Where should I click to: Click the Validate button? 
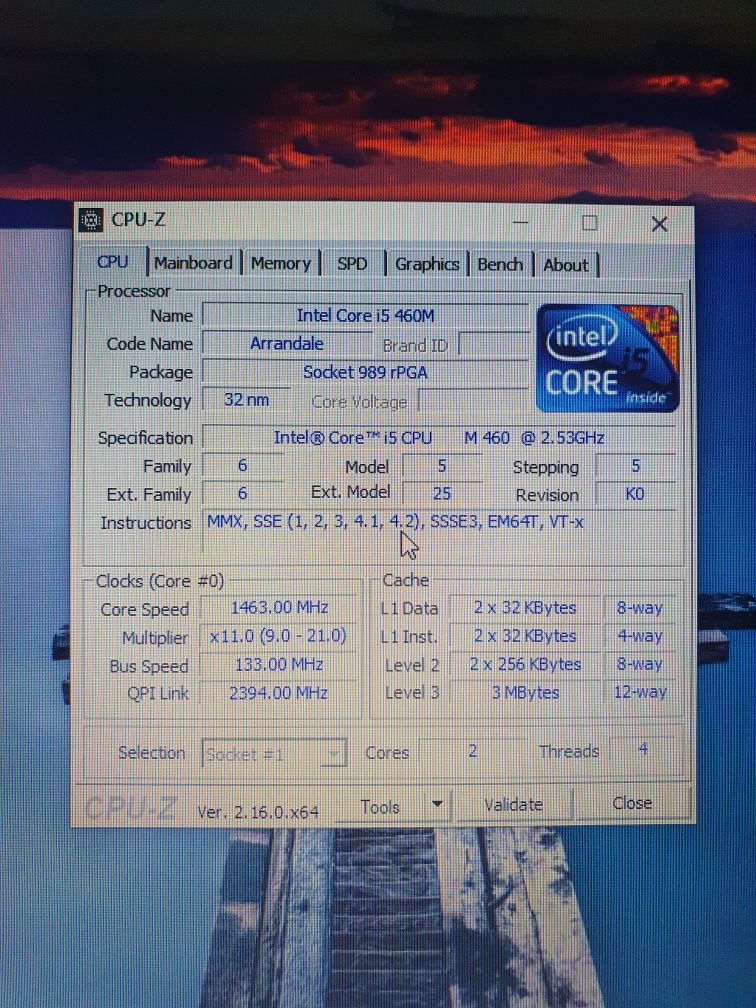click(x=513, y=804)
